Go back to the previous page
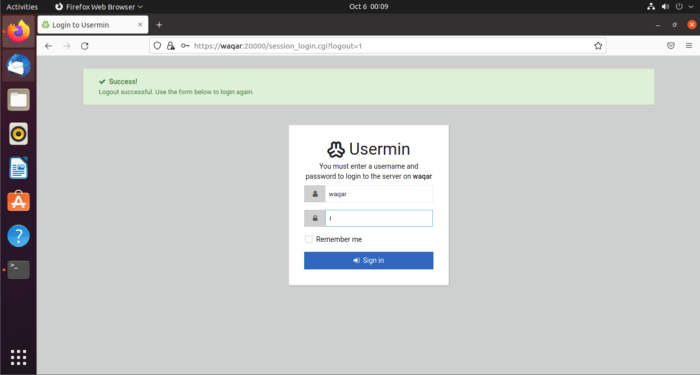 [49, 46]
